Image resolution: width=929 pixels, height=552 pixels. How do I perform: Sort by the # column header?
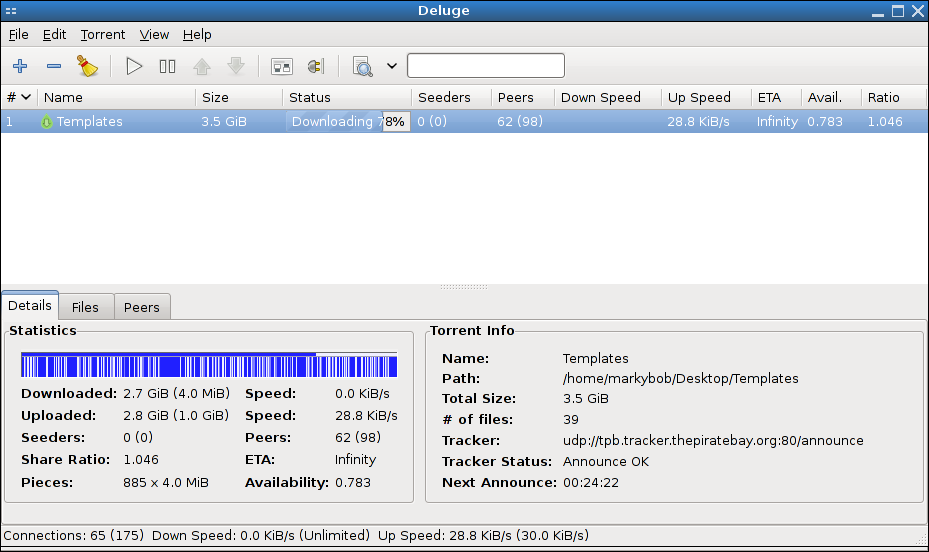pyautogui.click(x=18, y=97)
